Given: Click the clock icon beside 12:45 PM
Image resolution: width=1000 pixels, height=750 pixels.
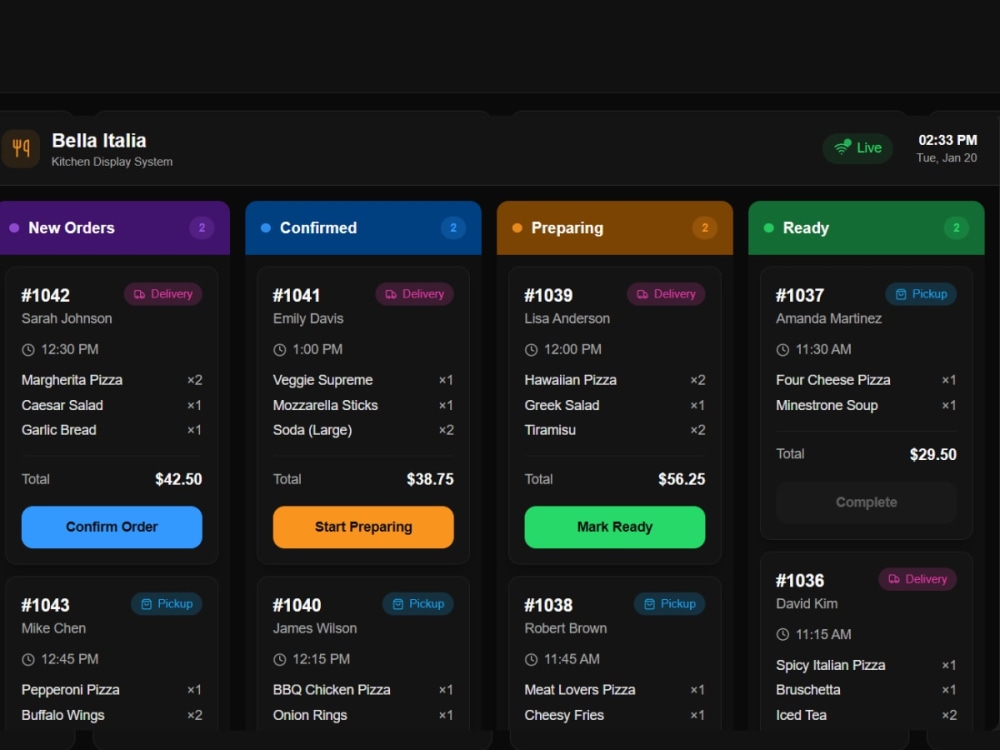Looking at the screenshot, I should point(28,659).
